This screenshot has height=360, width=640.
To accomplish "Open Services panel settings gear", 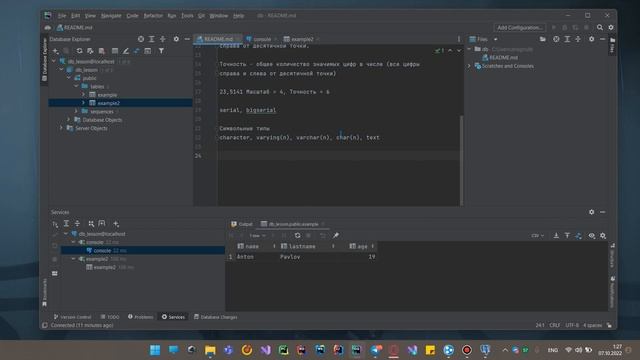I will (x=591, y=212).
